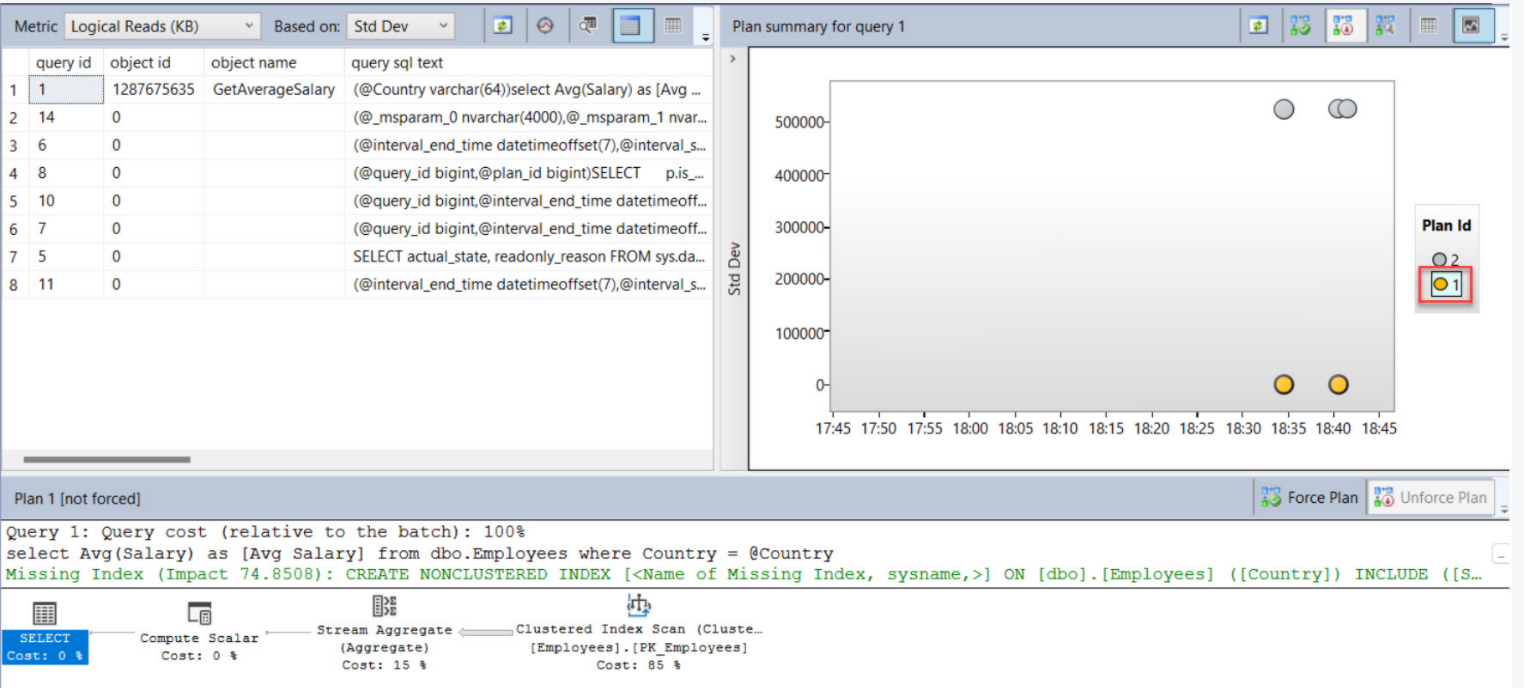Viewport: 1524px width, 688px height.
Task: Click the compare plans icon in plan summary toolbar
Action: pos(1386,27)
